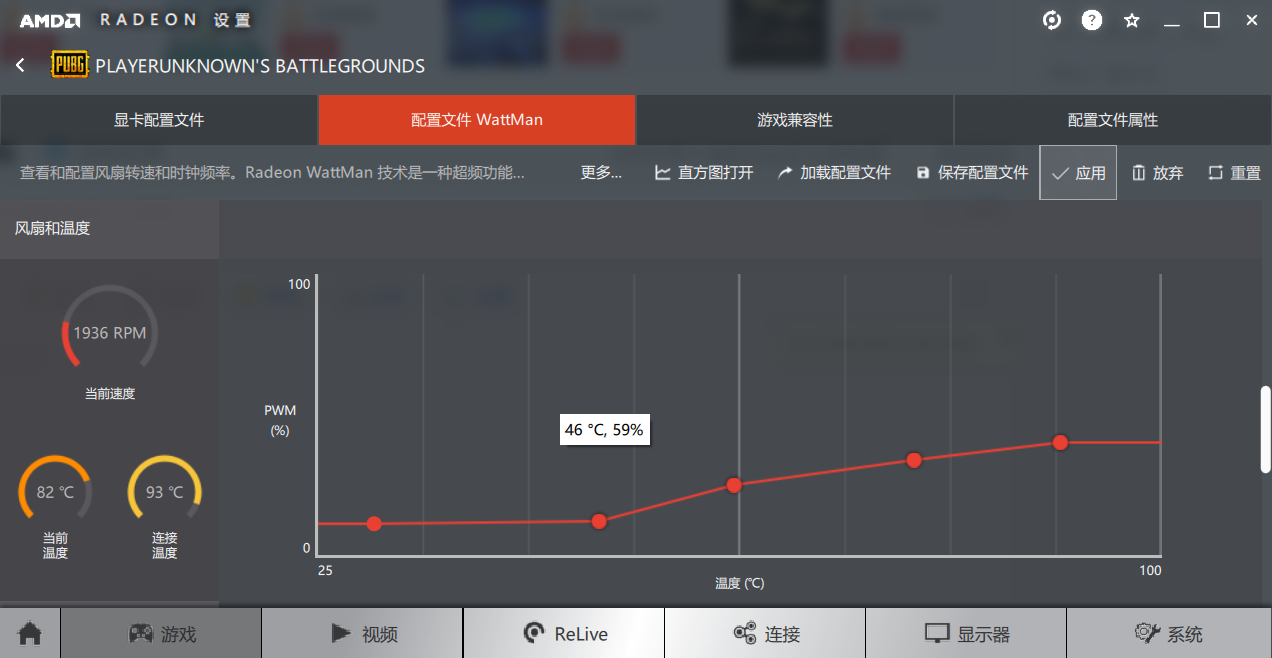Click PLAYERUNKNOWN'S BATTLEGROUNDS title text
The height and width of the screenshot is (658, 1272).
260,66
